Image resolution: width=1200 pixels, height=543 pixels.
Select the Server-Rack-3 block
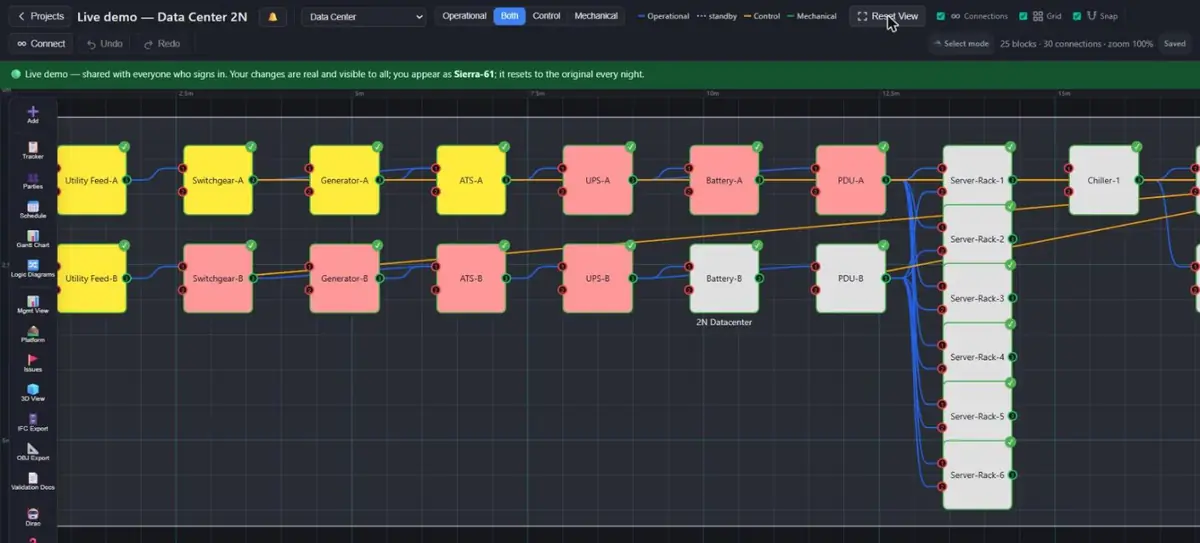pos(977,298)
